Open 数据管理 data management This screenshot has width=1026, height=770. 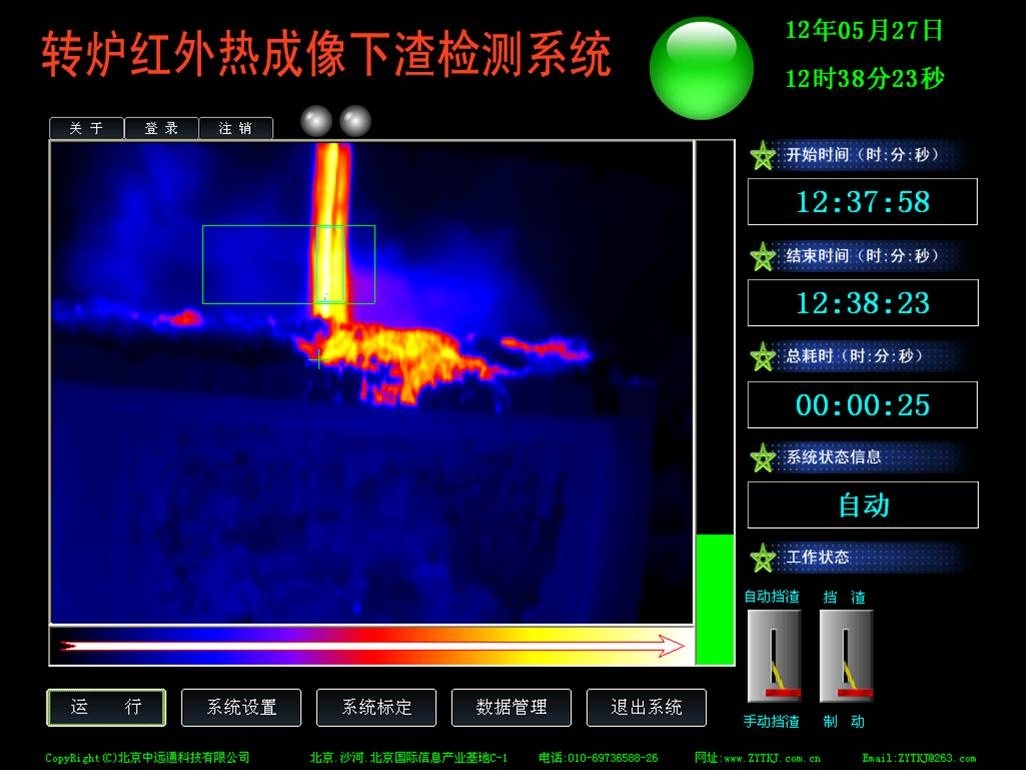point(510,707)
